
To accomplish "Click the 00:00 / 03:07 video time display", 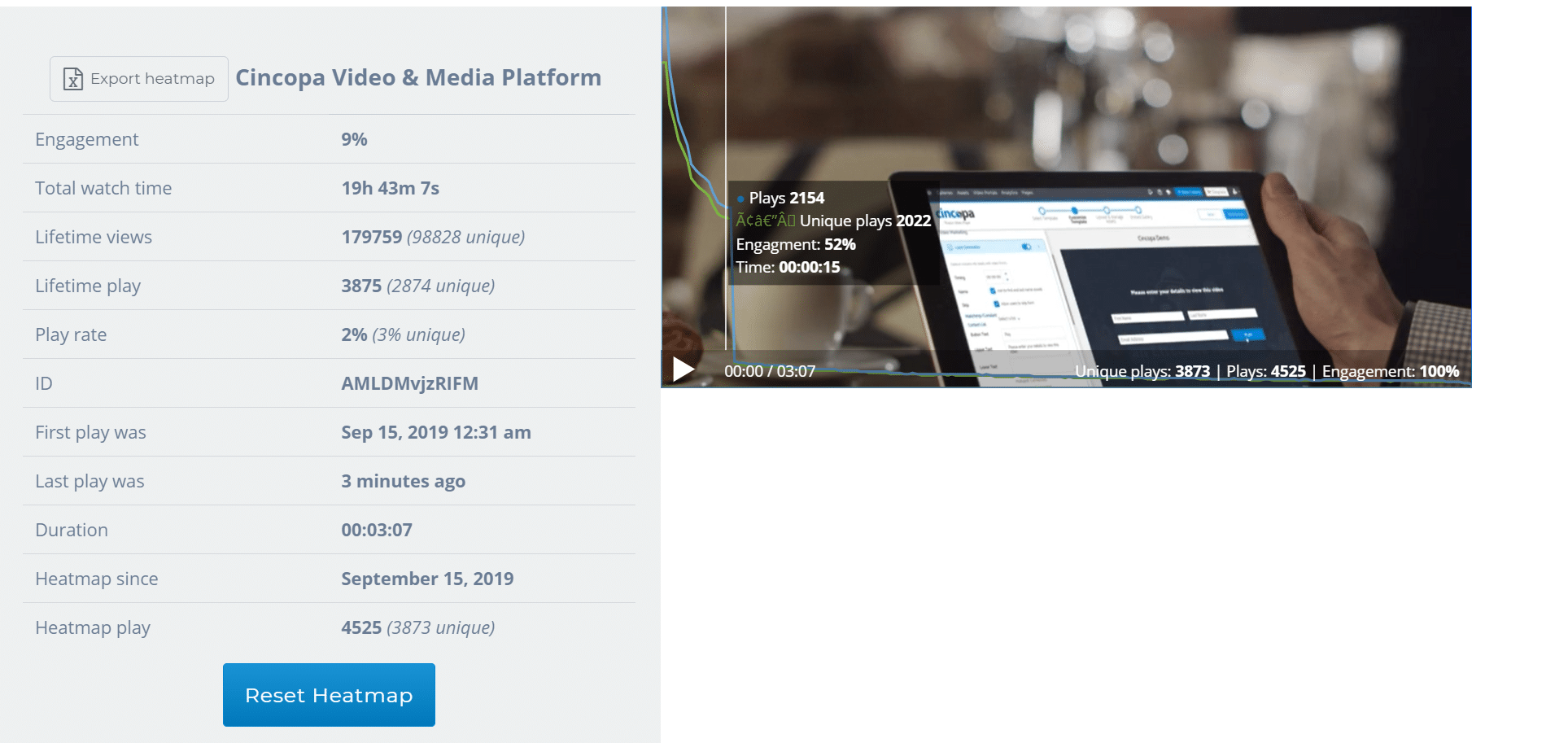I will [x=769, y=371].
